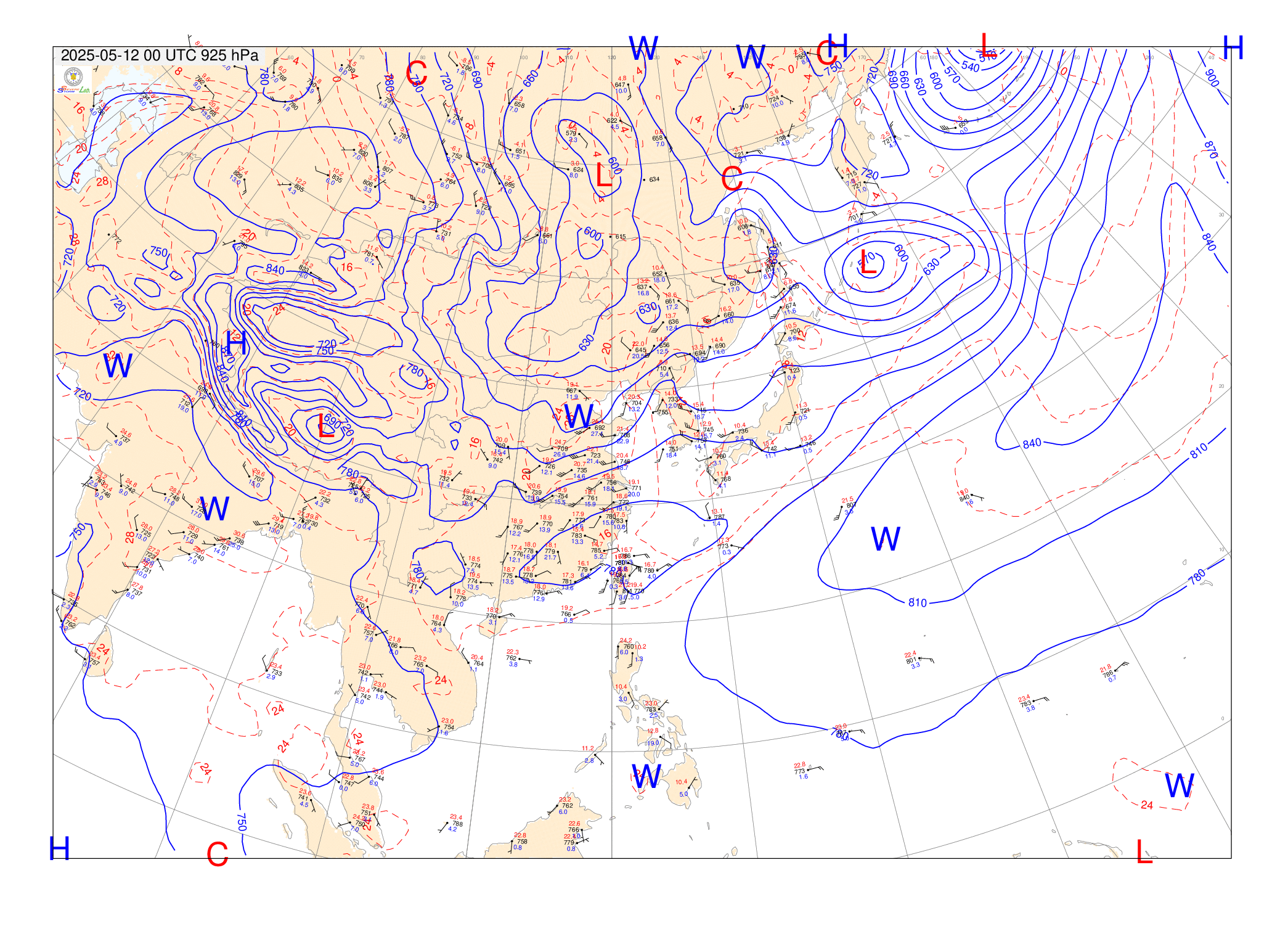
Task: Select the '810' contour label below the Pacific W
Action: 917,602
